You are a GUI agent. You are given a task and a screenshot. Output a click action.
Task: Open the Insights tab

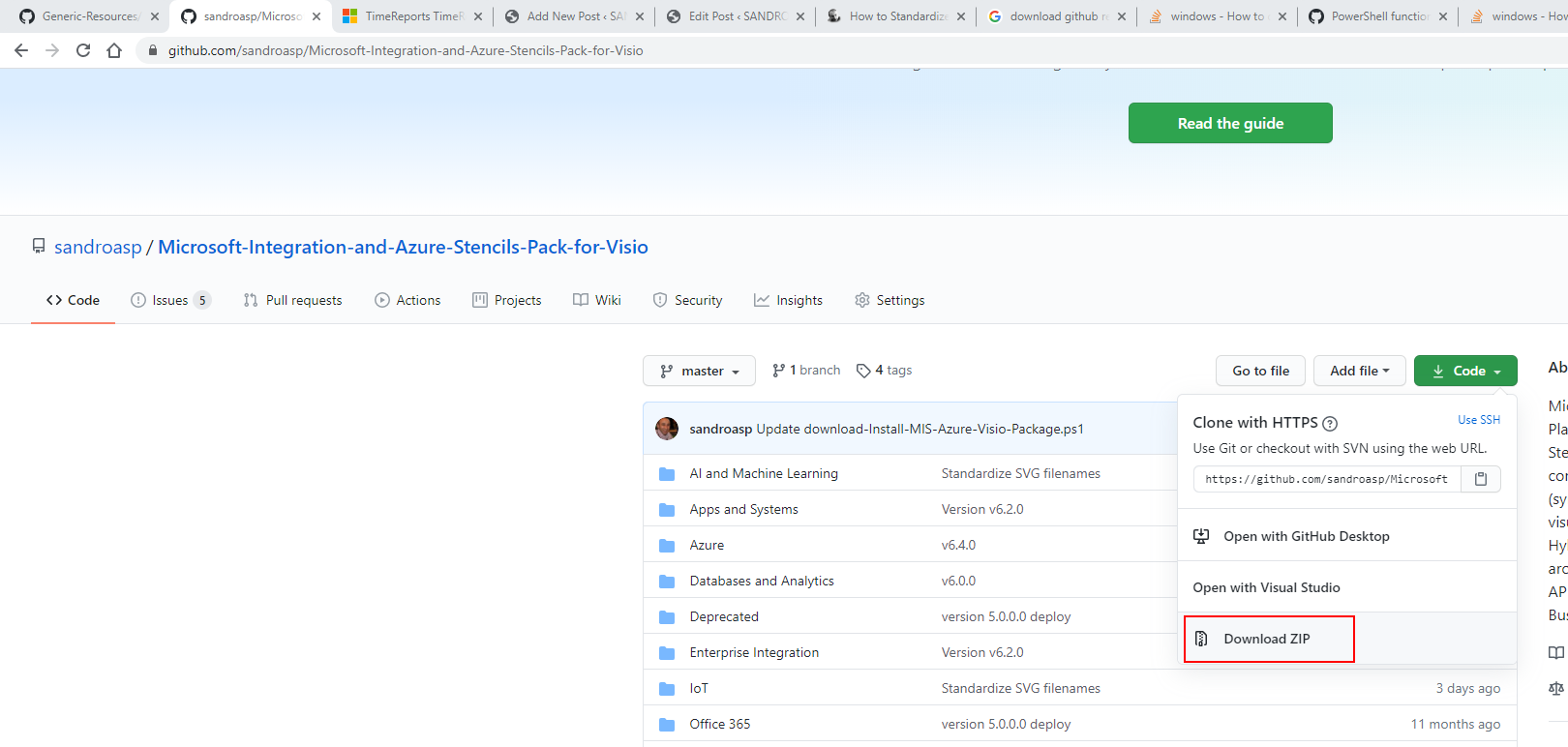(x=788, y=300)
